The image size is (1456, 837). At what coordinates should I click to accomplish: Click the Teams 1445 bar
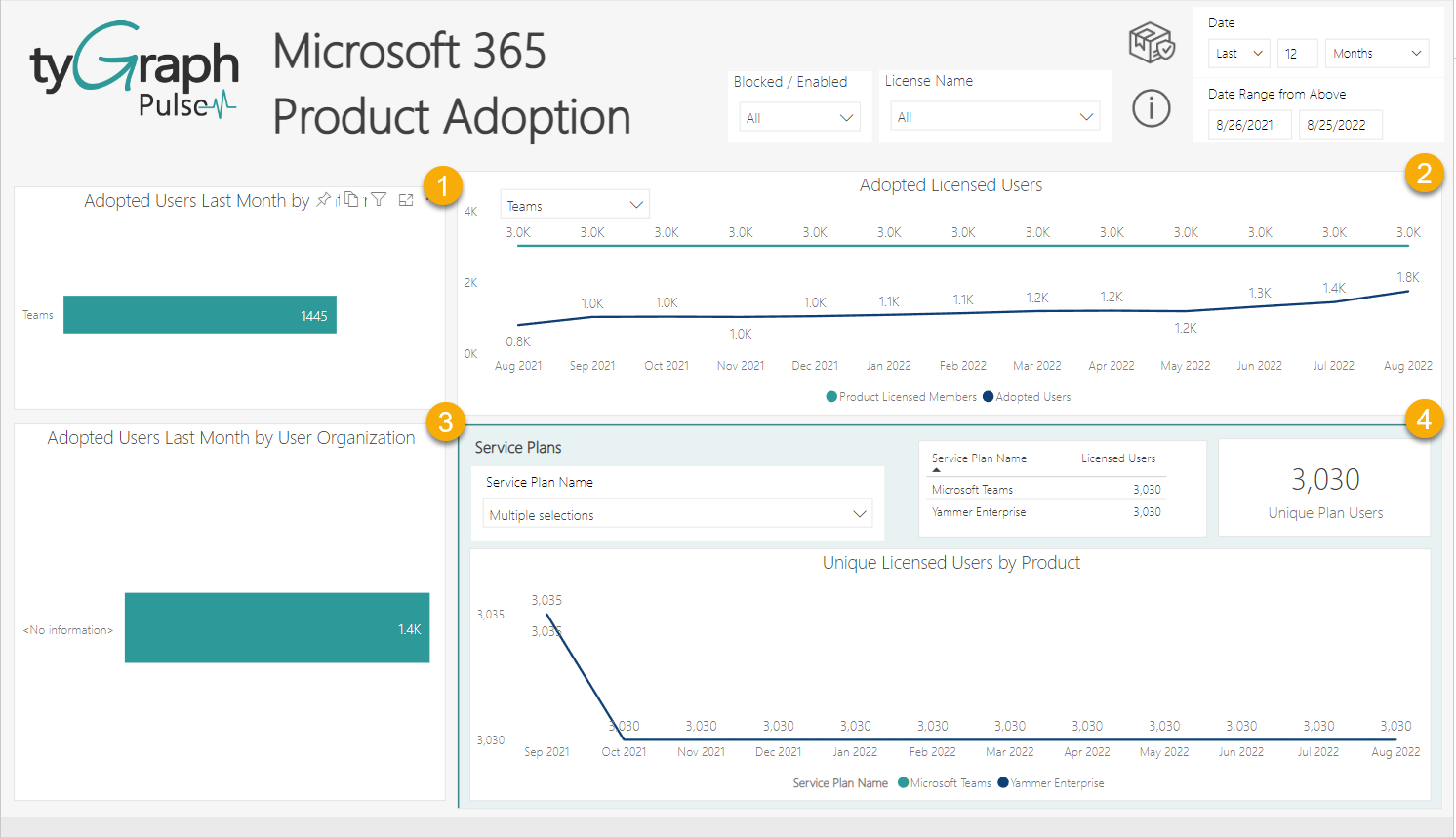[199, 314]
